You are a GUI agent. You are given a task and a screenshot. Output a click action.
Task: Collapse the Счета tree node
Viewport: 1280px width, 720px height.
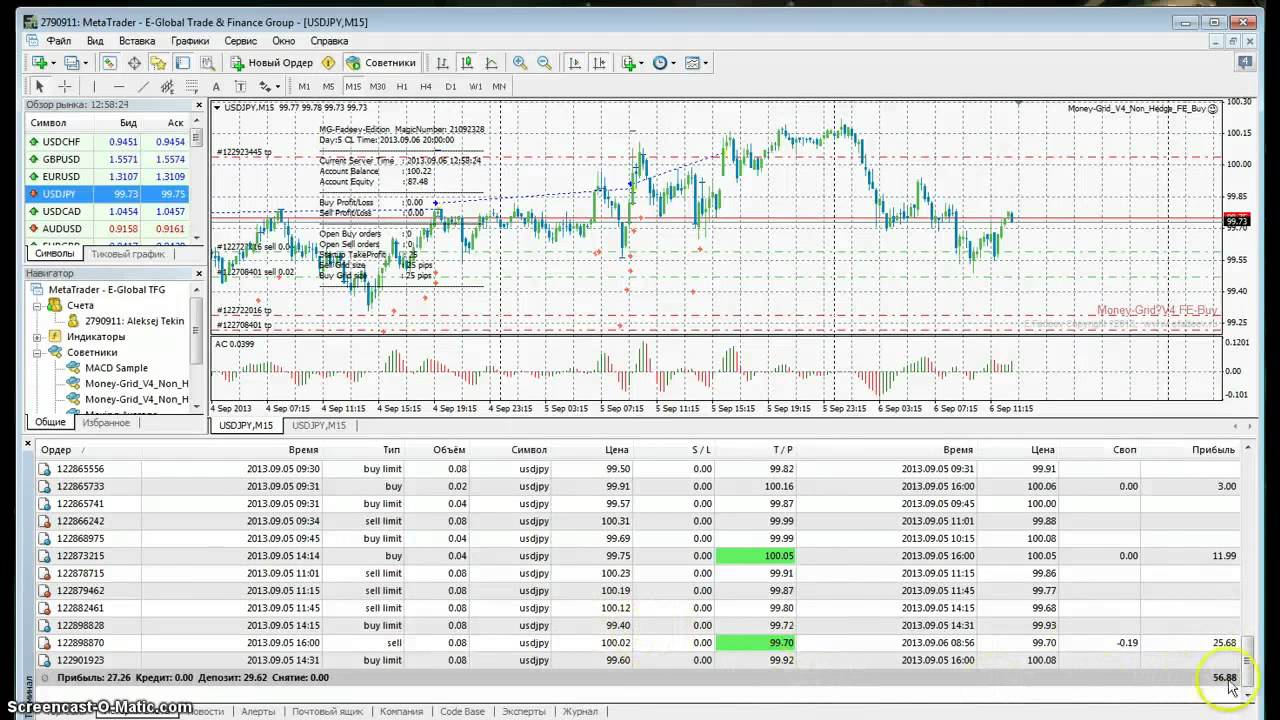(37, 305)
